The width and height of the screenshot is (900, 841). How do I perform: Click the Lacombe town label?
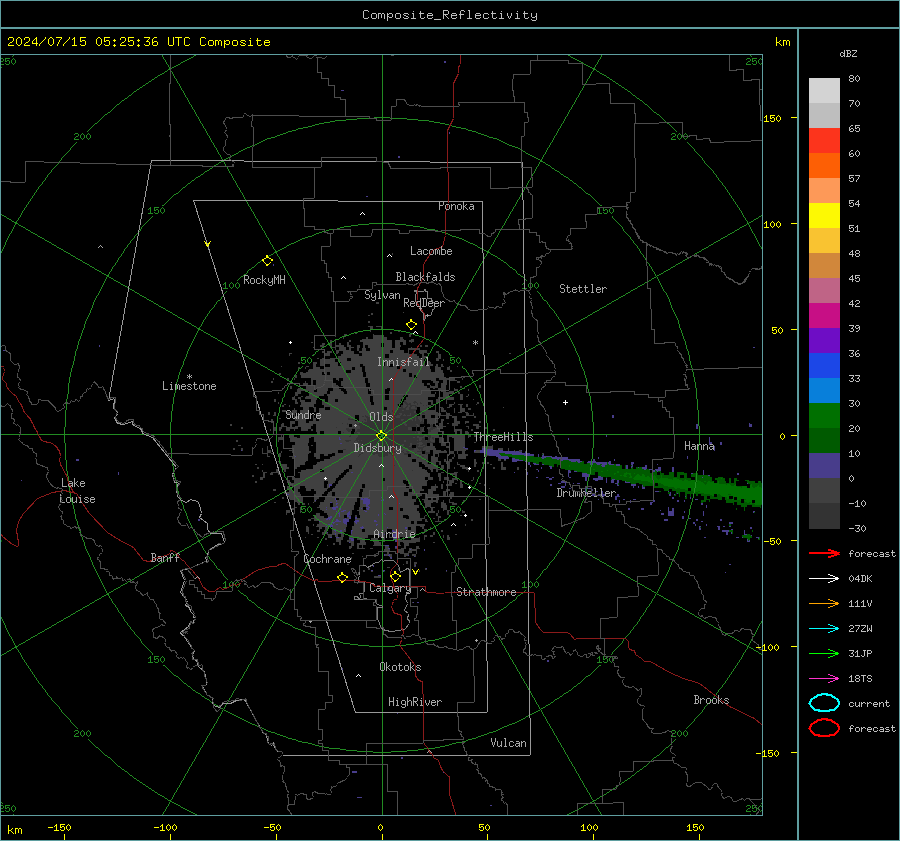(431, 251)
